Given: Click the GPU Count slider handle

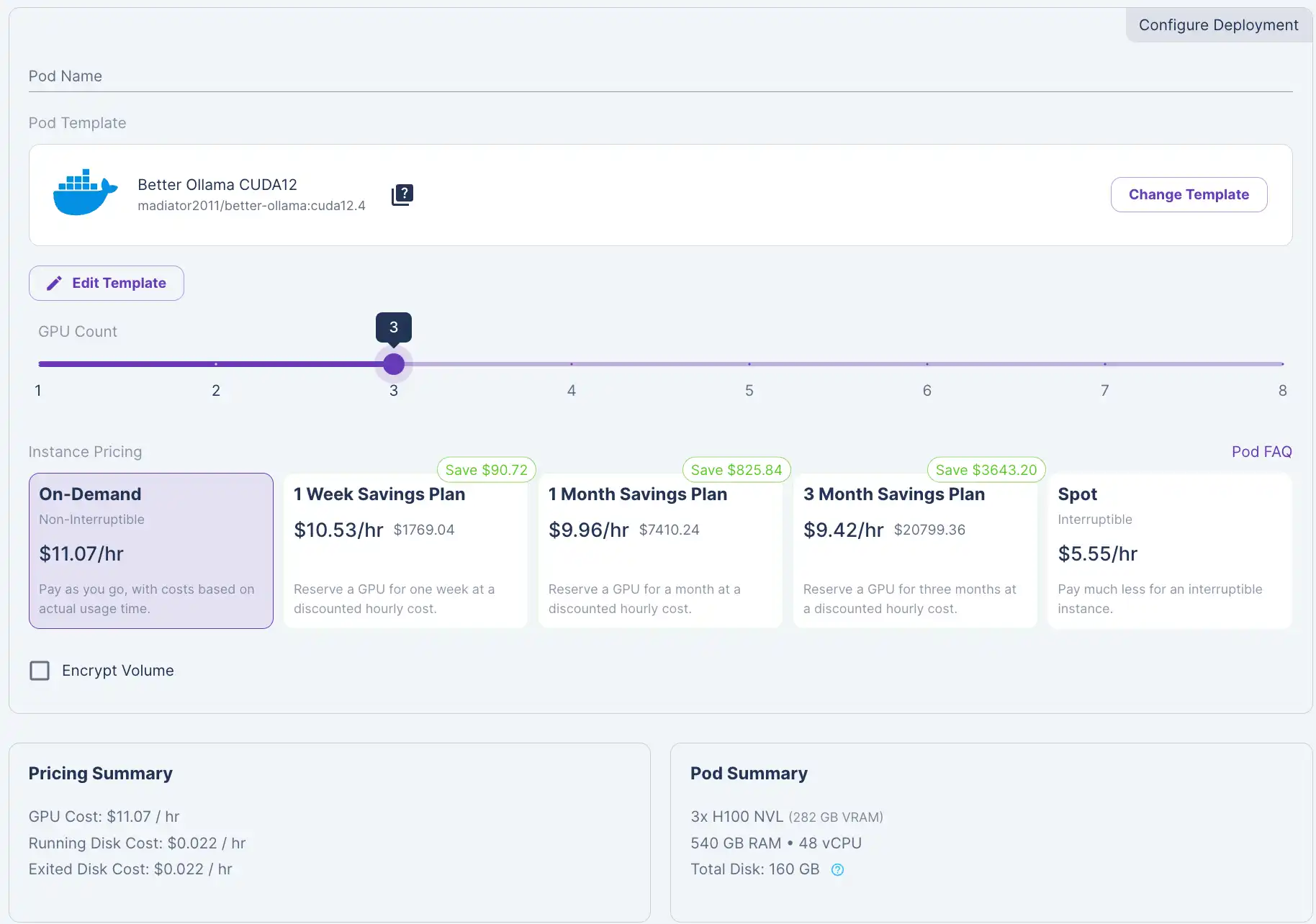Looking at the screenshot, I should tap(394, 364).
